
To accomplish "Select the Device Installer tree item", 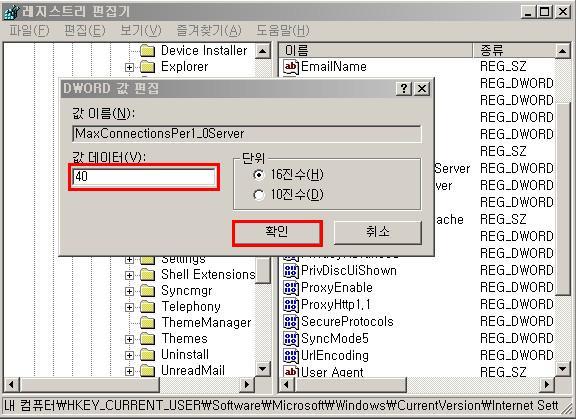I will click(204, 51).
